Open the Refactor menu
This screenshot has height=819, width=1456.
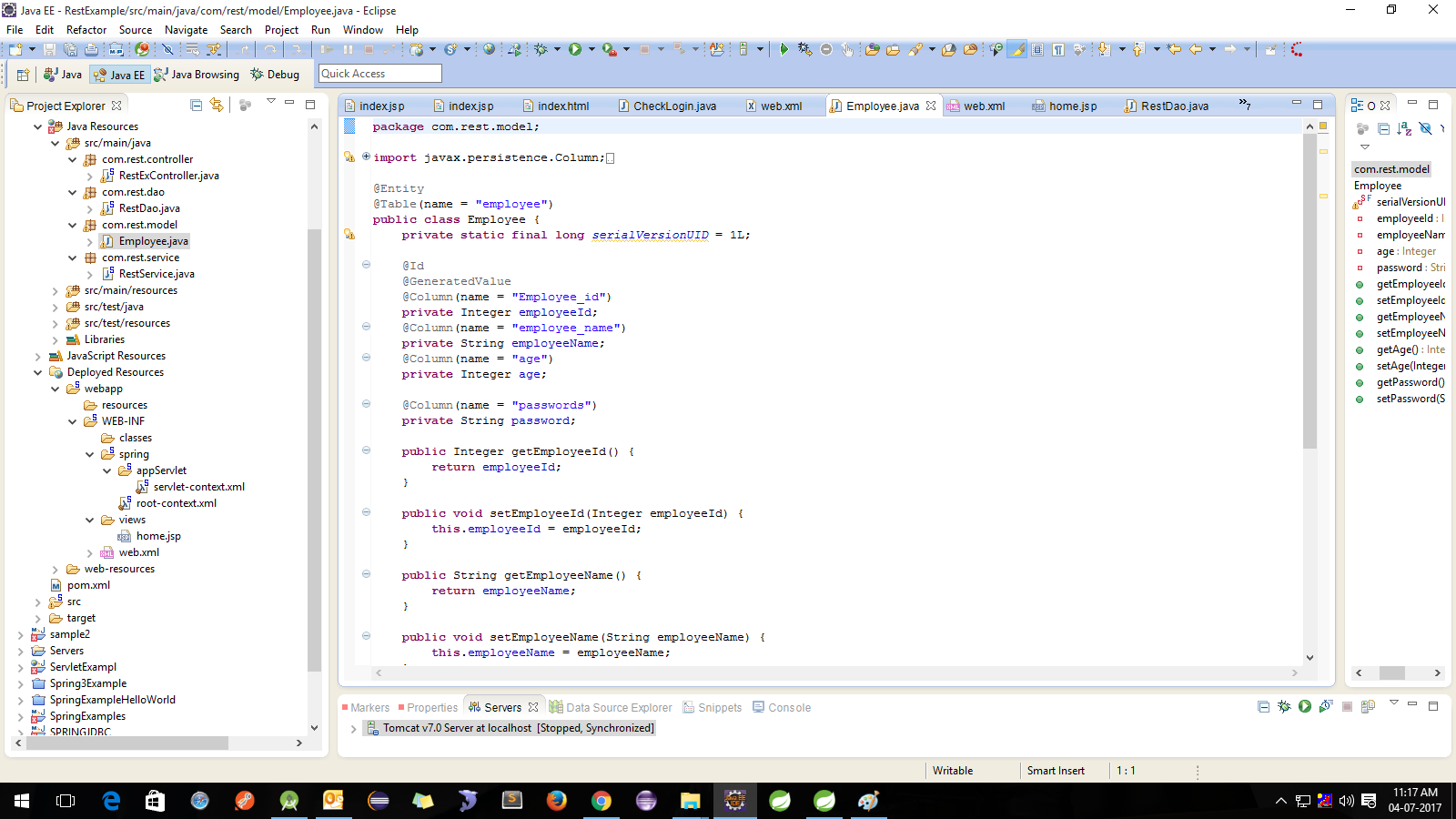(x=86, y=29)
